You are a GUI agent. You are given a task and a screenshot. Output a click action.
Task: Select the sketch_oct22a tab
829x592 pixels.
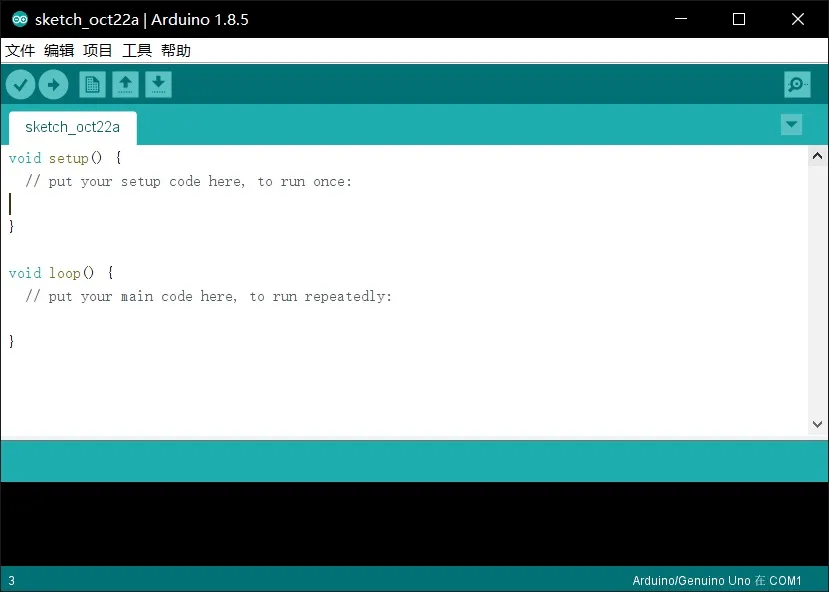(72, 127)
